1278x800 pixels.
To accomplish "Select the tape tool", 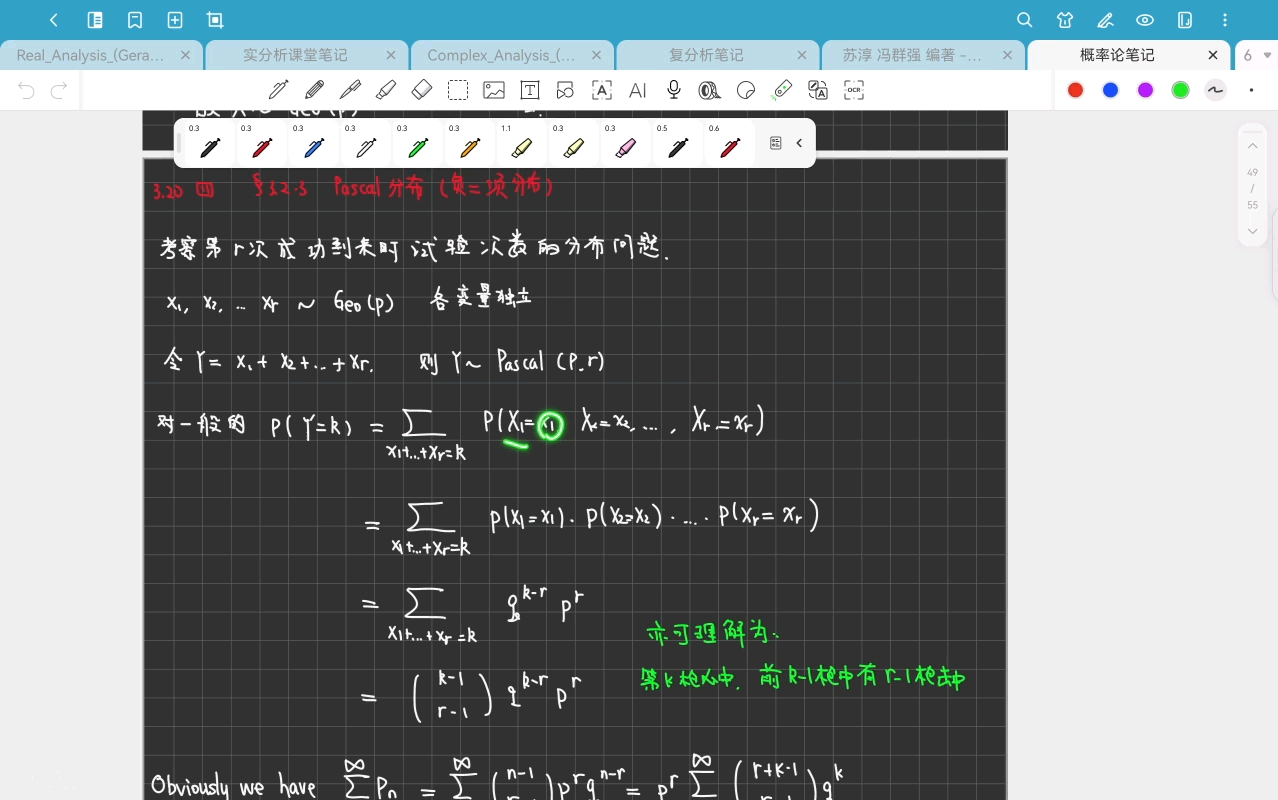I will click(x=710, y=90).
